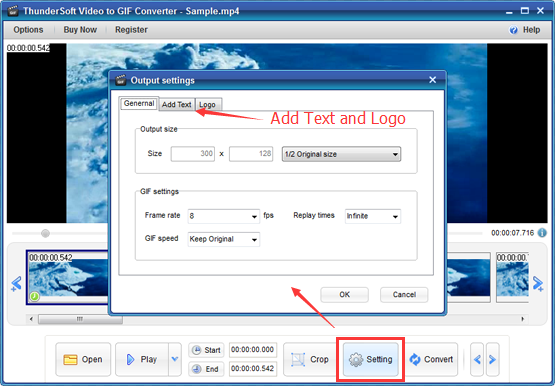Step to previous frame with left arrow button
The width and height of the screenshot is (555, 386).
[477, 359]
